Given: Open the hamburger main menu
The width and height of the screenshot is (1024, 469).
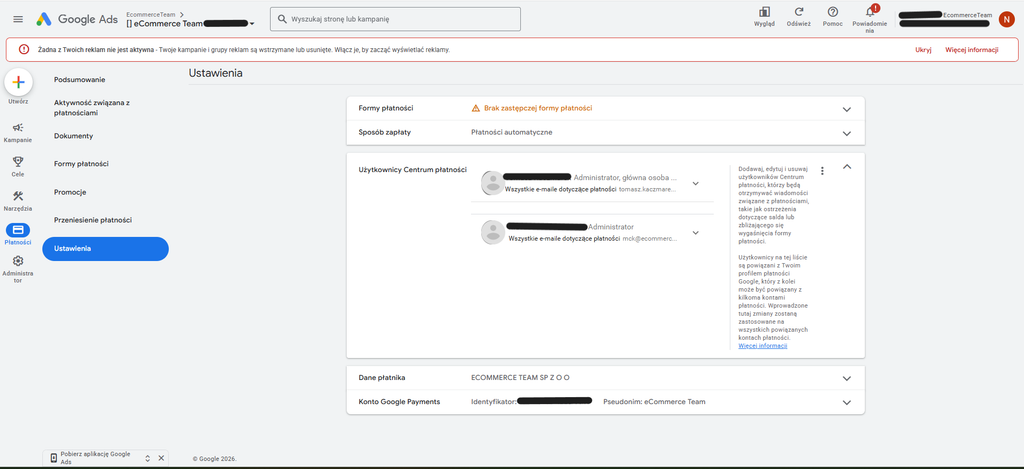Looking at the screenshot, I should pos(18,19).
